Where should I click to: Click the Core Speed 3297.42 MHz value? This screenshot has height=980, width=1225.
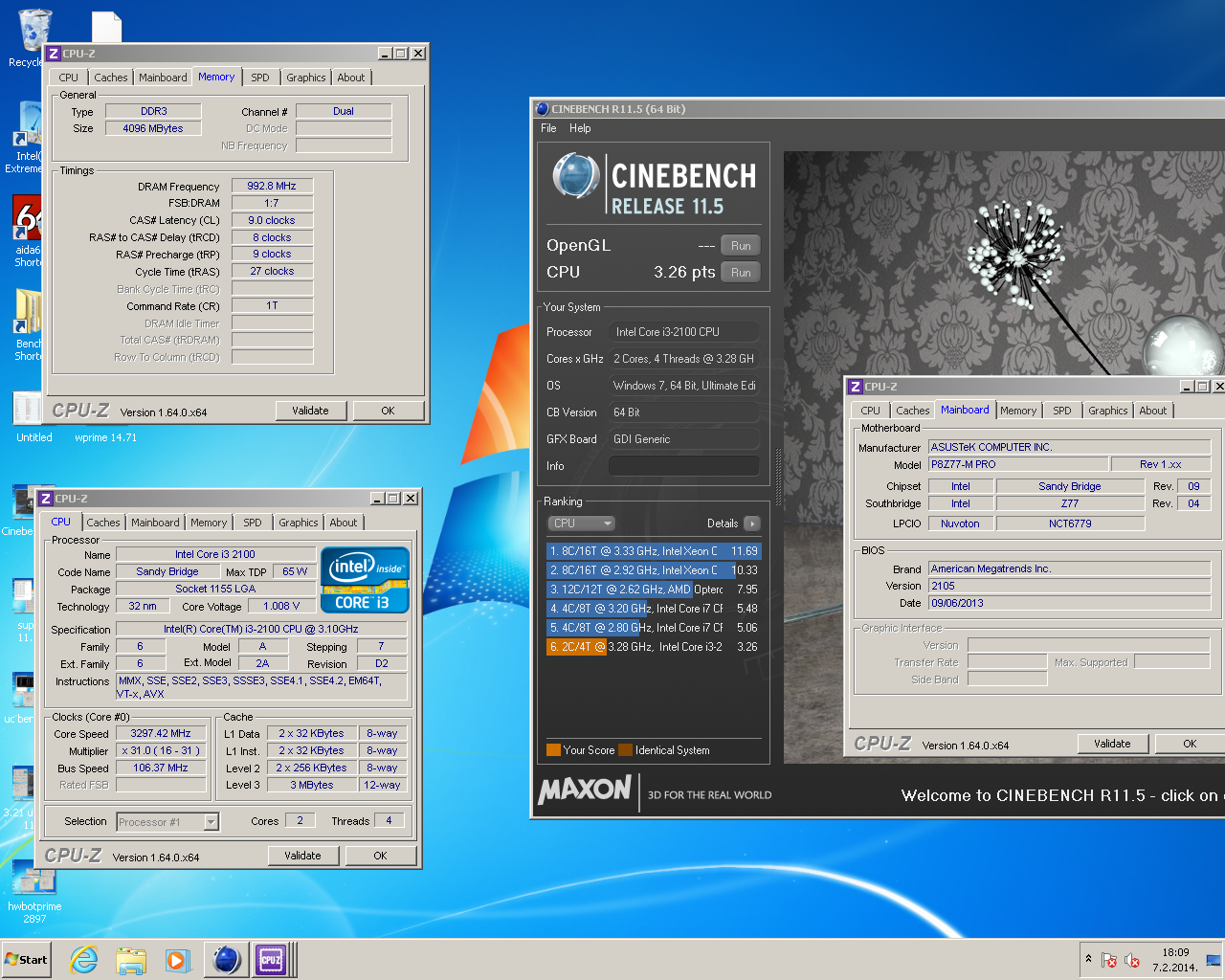tap(161, 734)
